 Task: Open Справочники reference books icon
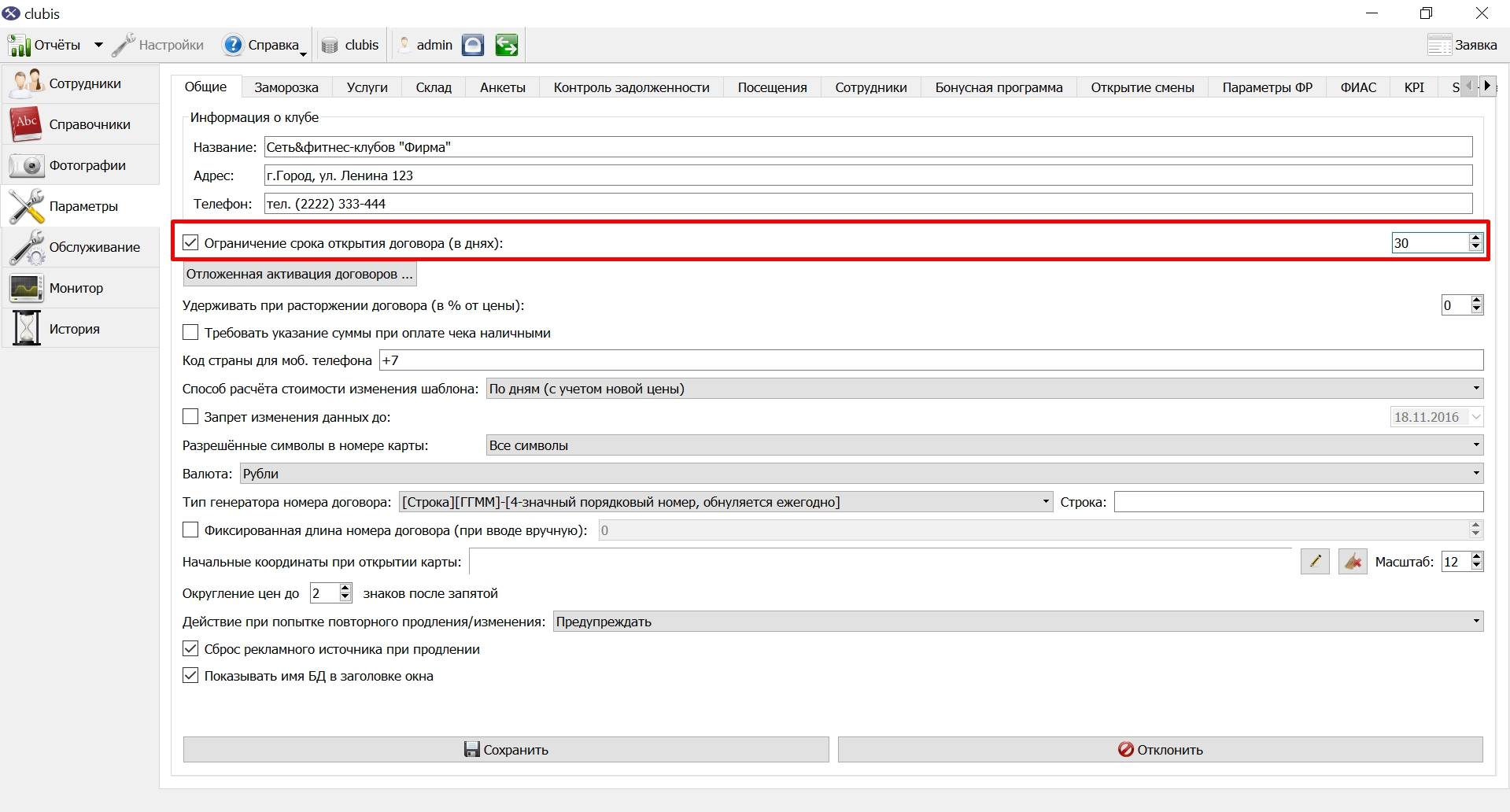click(26, 124)
